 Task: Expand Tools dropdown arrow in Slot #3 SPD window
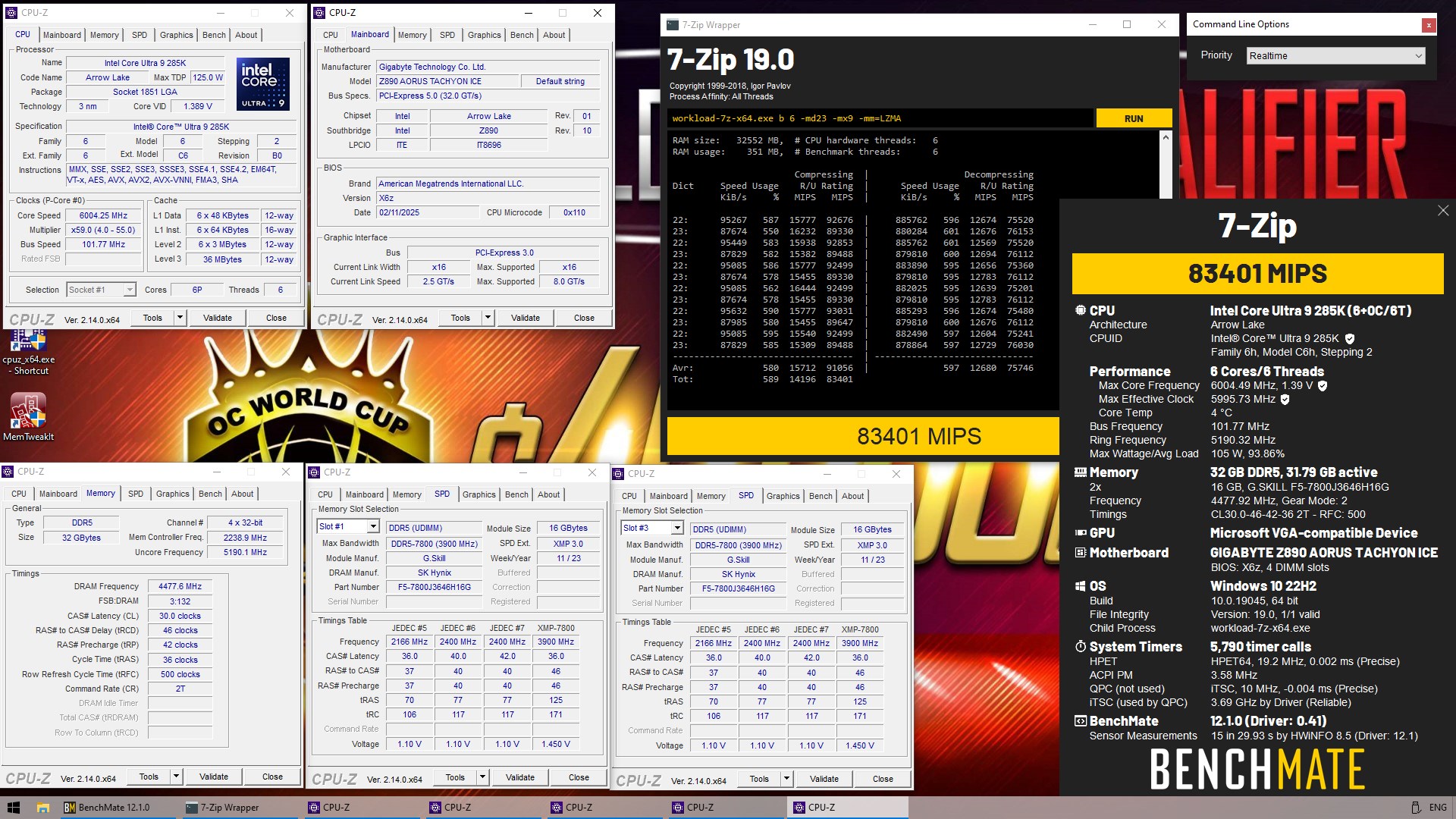tap(786, 780)
